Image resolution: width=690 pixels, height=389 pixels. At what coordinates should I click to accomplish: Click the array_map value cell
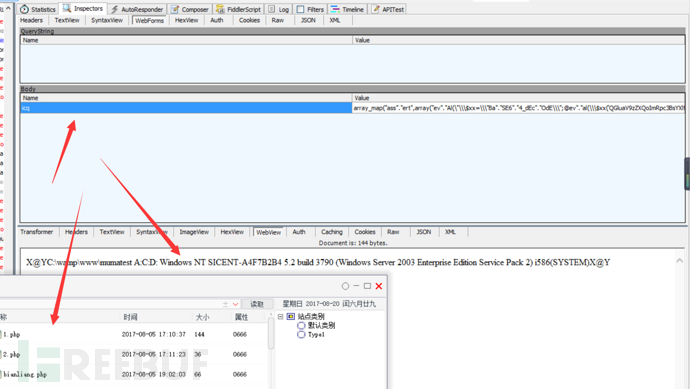click(x=519, y=108)
